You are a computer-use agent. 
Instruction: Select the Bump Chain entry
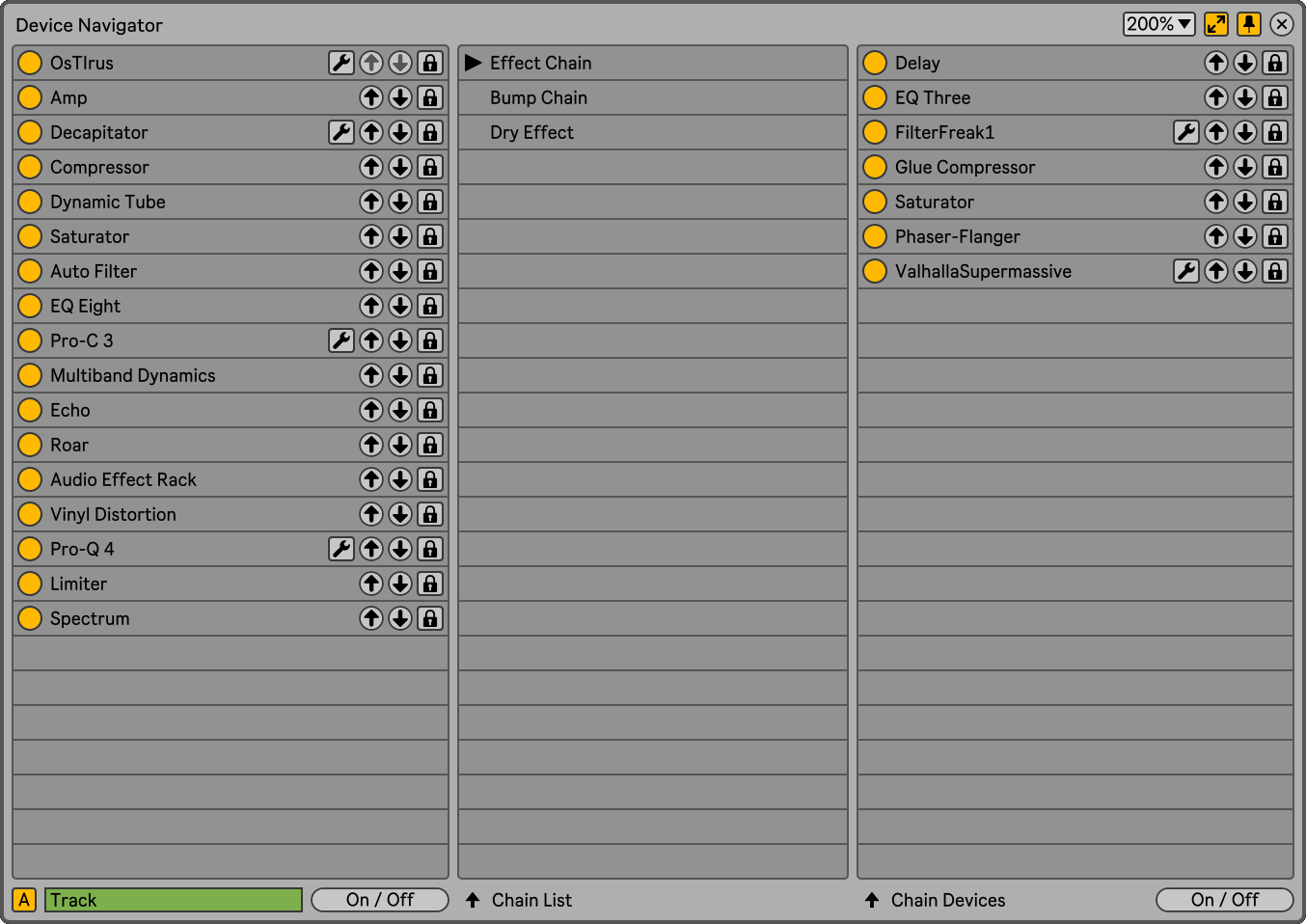click(x=653, y=97)
